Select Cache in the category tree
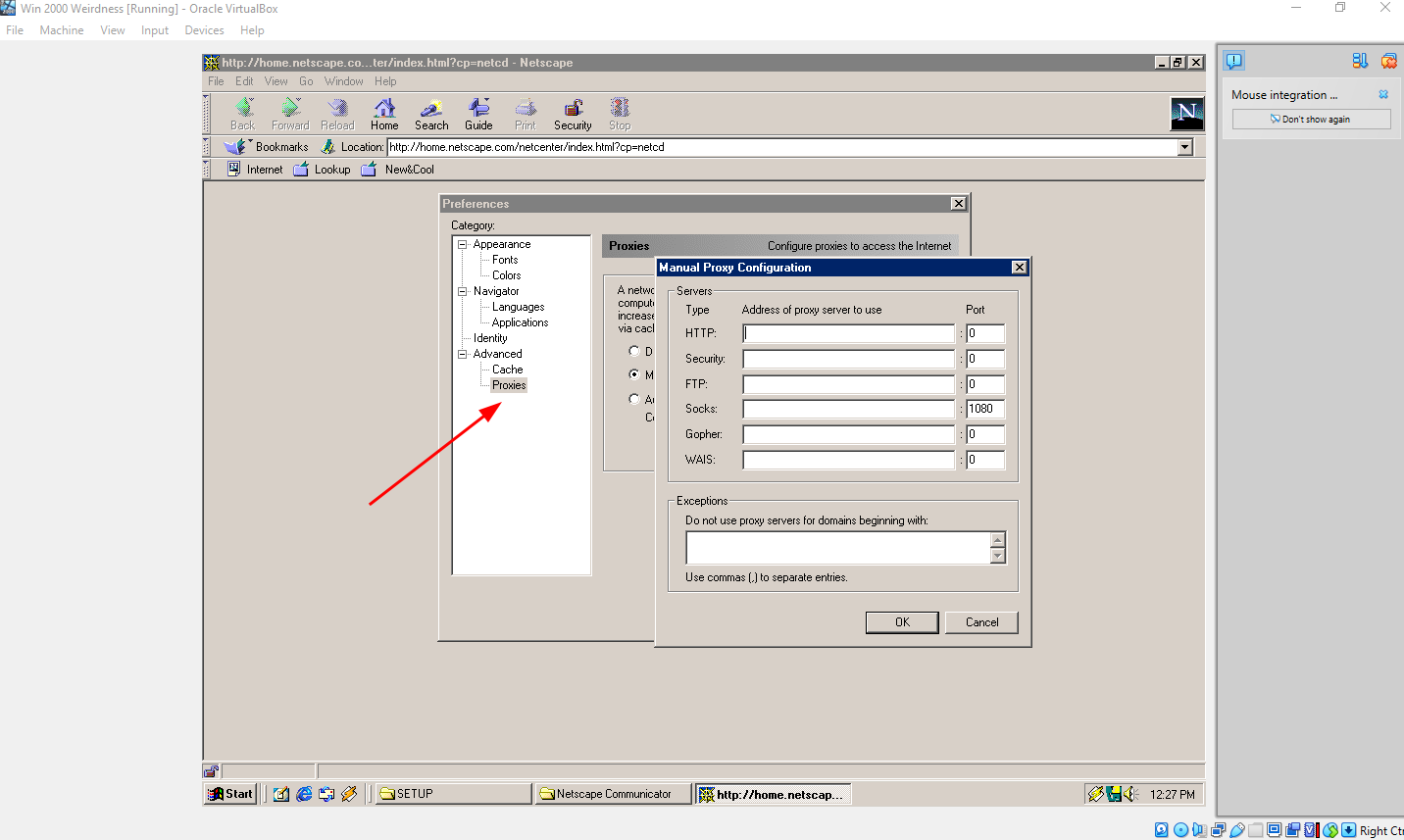1404x840 pixels. coord(507,370)
